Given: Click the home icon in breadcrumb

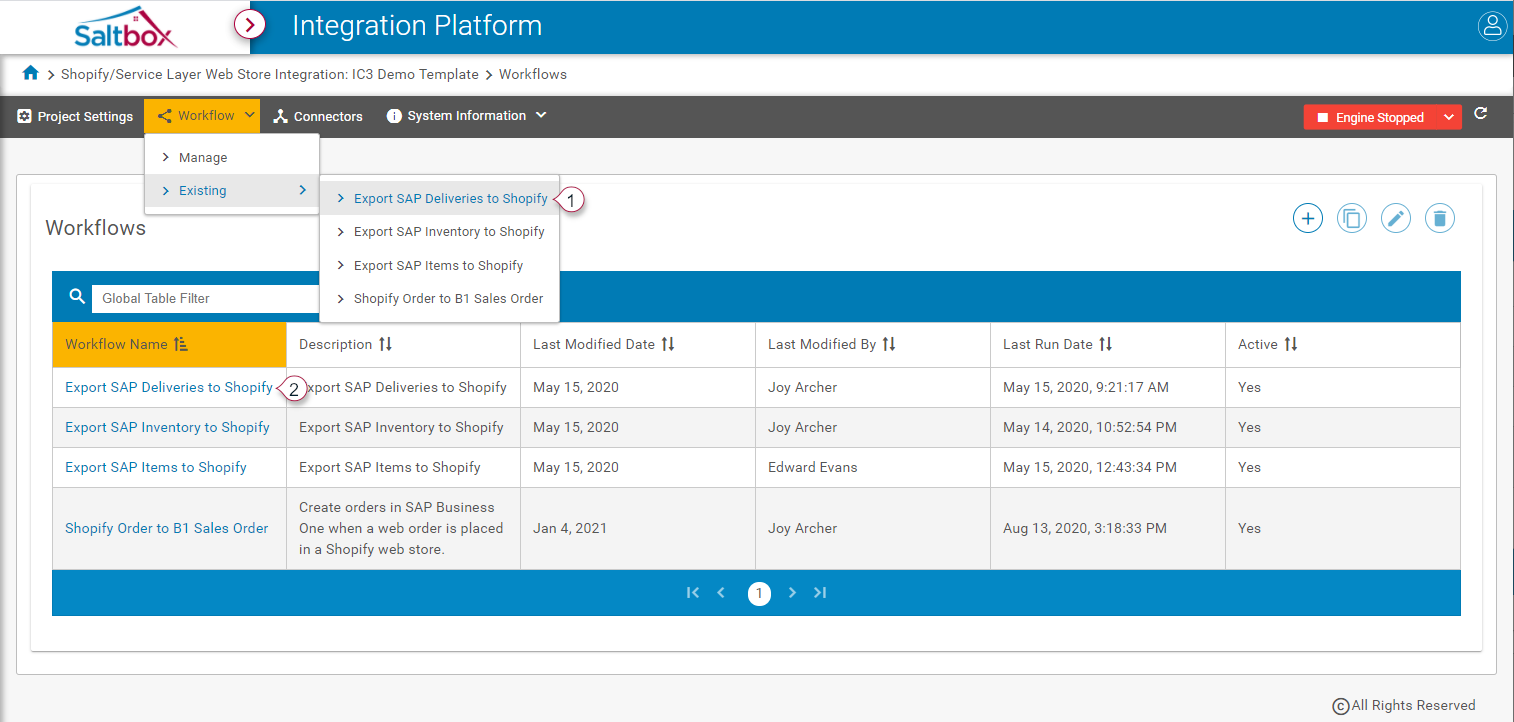Looking at the screenshot, I should [31, 73].
